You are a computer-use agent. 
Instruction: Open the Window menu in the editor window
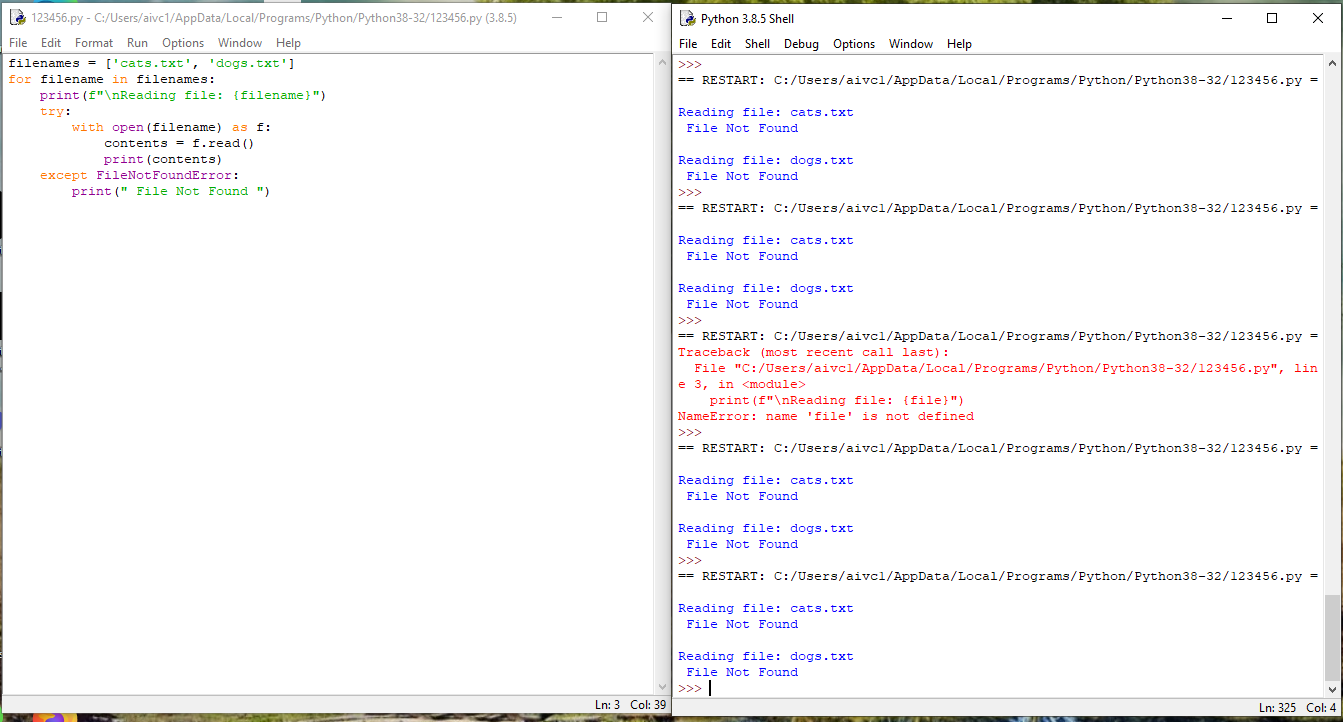coord(240,43)
